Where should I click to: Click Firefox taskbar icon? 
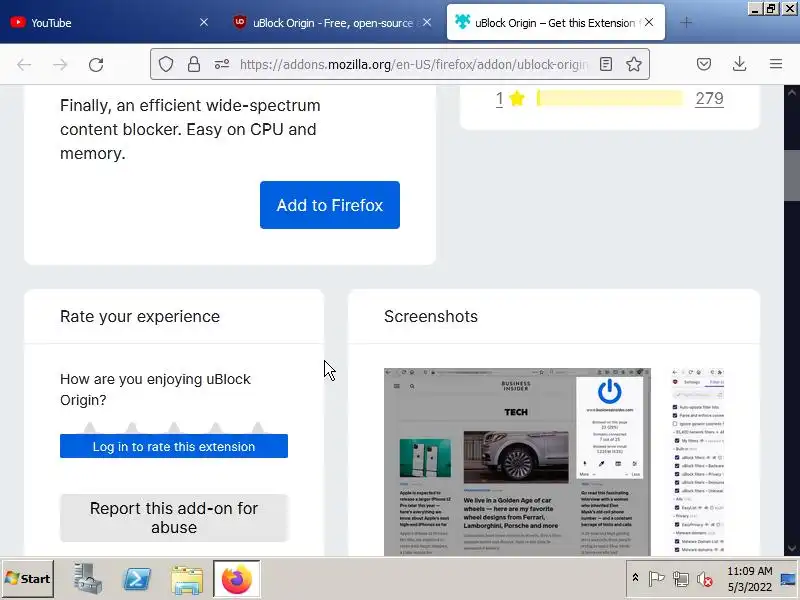(237, 579)
